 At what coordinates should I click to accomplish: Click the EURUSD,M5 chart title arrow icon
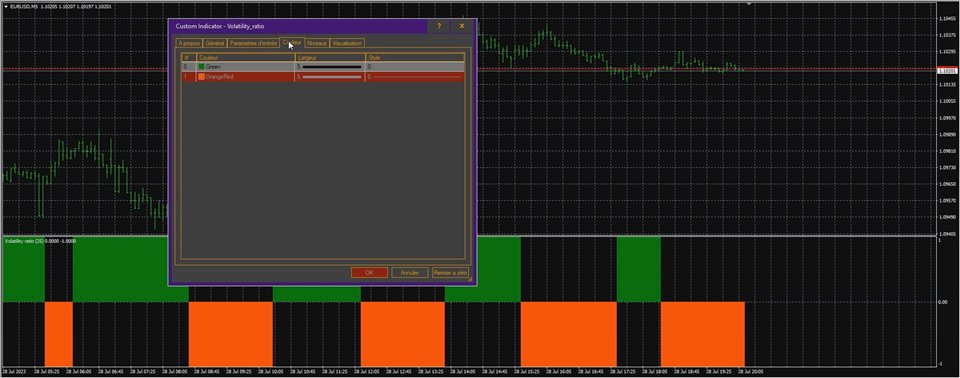pos(6,6)
